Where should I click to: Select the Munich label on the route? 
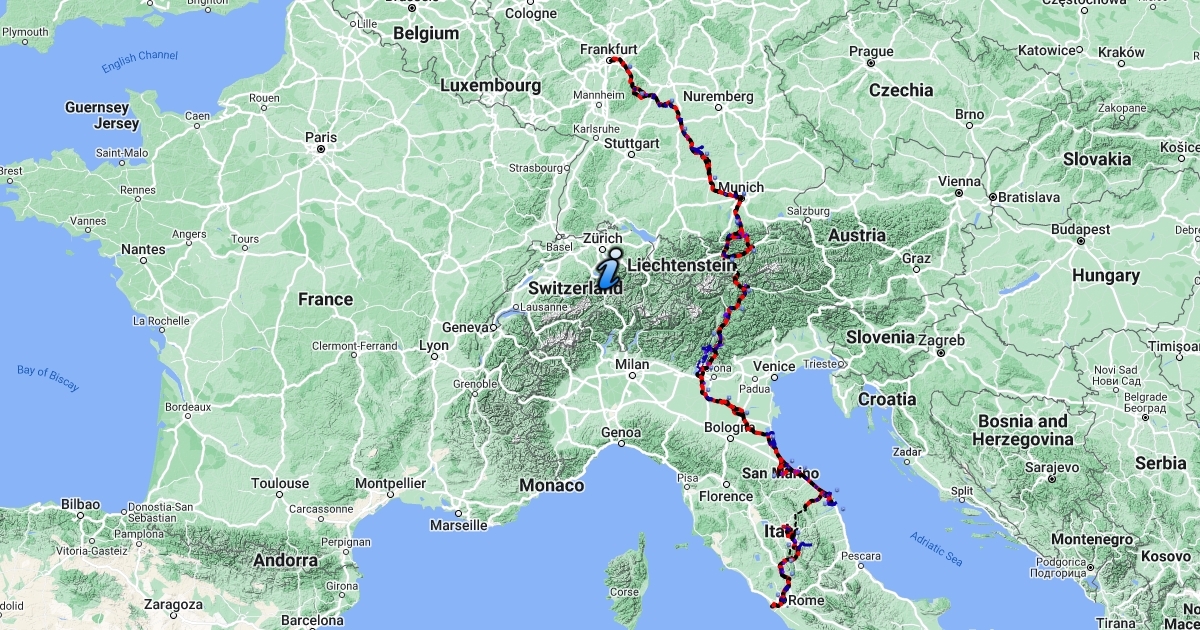[x=741, y=187]
